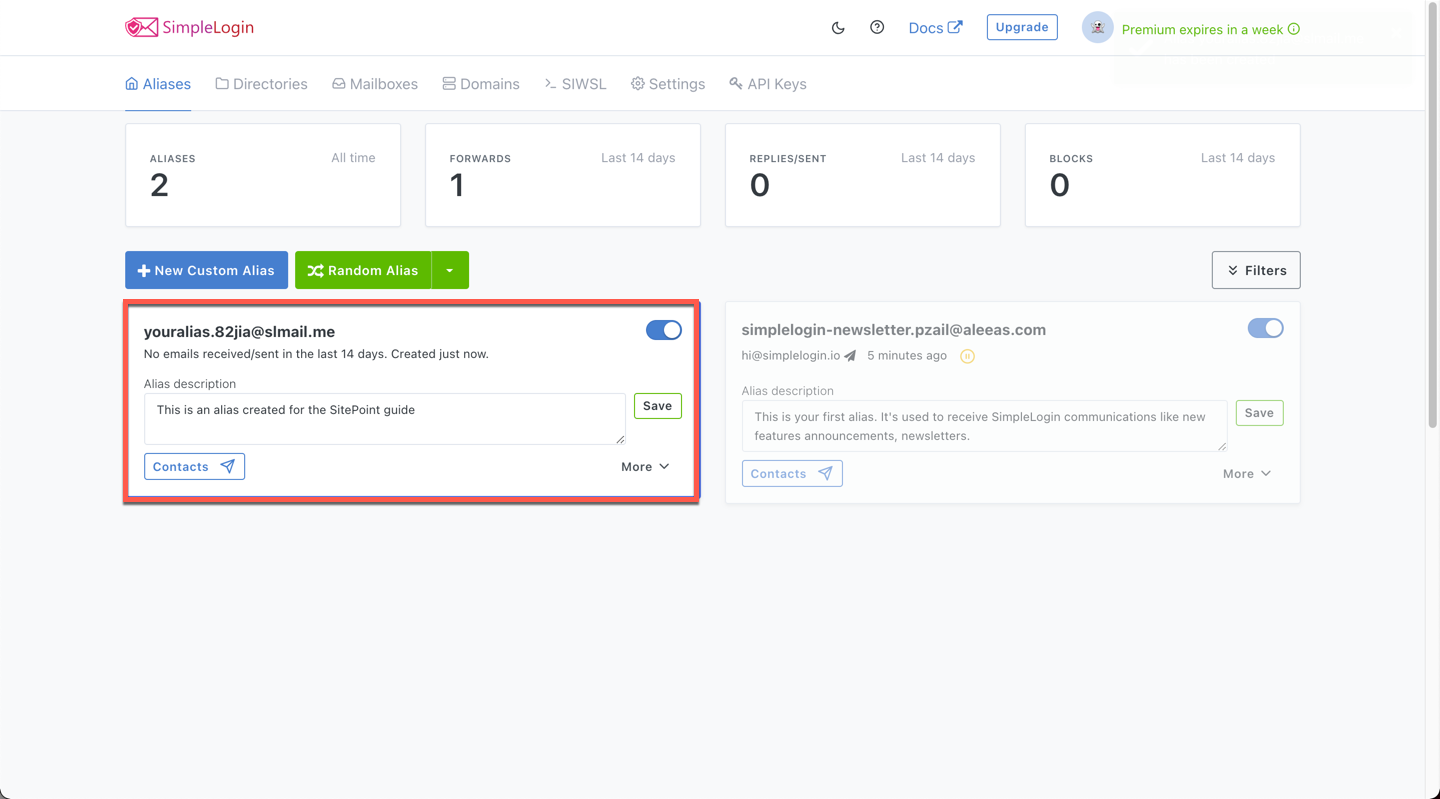The image size is (1440, 799).
Task: Create a New Custom Alias
Action: [x=206, y=270]
